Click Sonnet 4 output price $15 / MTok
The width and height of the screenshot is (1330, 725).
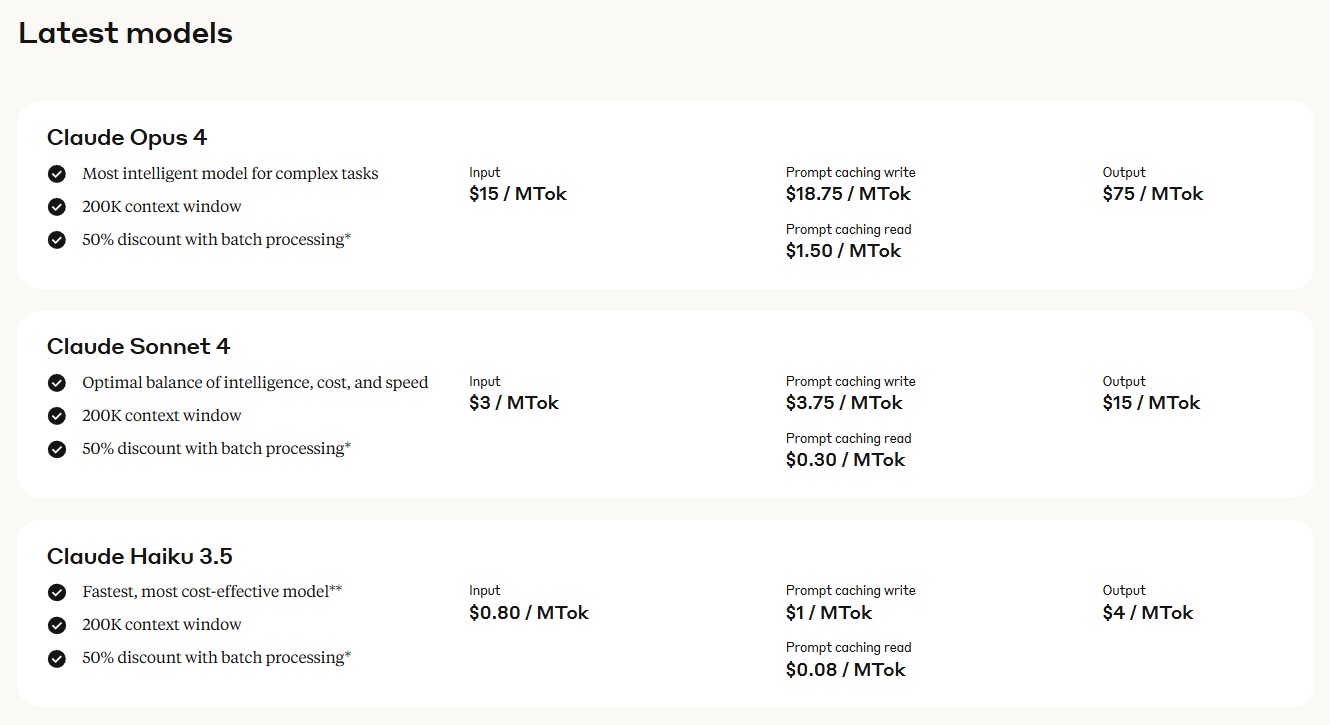pos(1152,403)
